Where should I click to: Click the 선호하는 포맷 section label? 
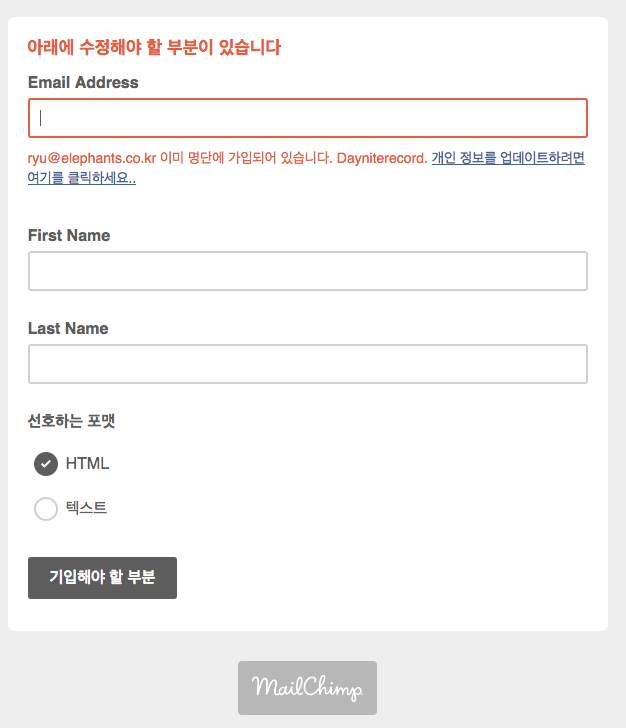pyautogui.click(x=71, y=421)
